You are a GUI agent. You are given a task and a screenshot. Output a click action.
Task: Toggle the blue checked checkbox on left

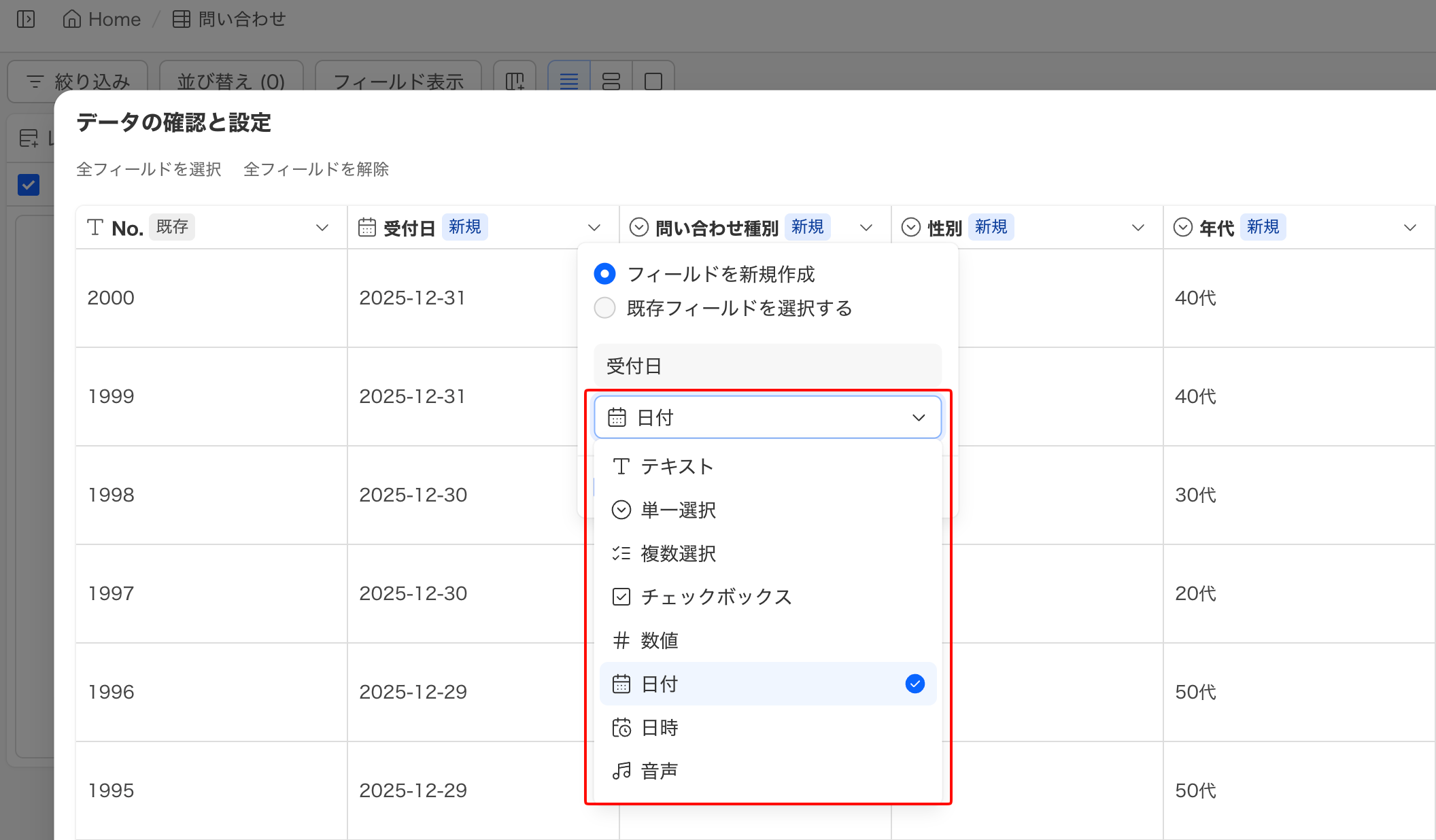click(x=29, y=185)
